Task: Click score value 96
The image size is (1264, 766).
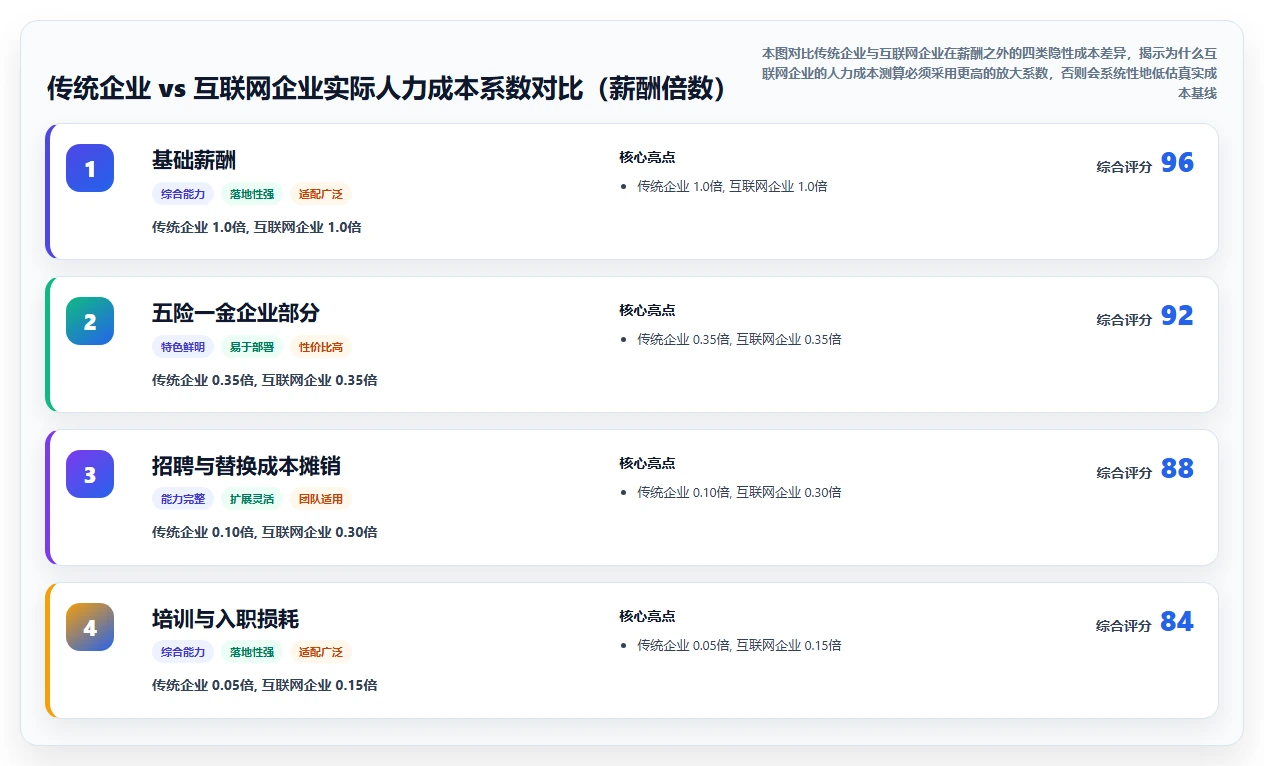Action: [x=1177, y=163]
